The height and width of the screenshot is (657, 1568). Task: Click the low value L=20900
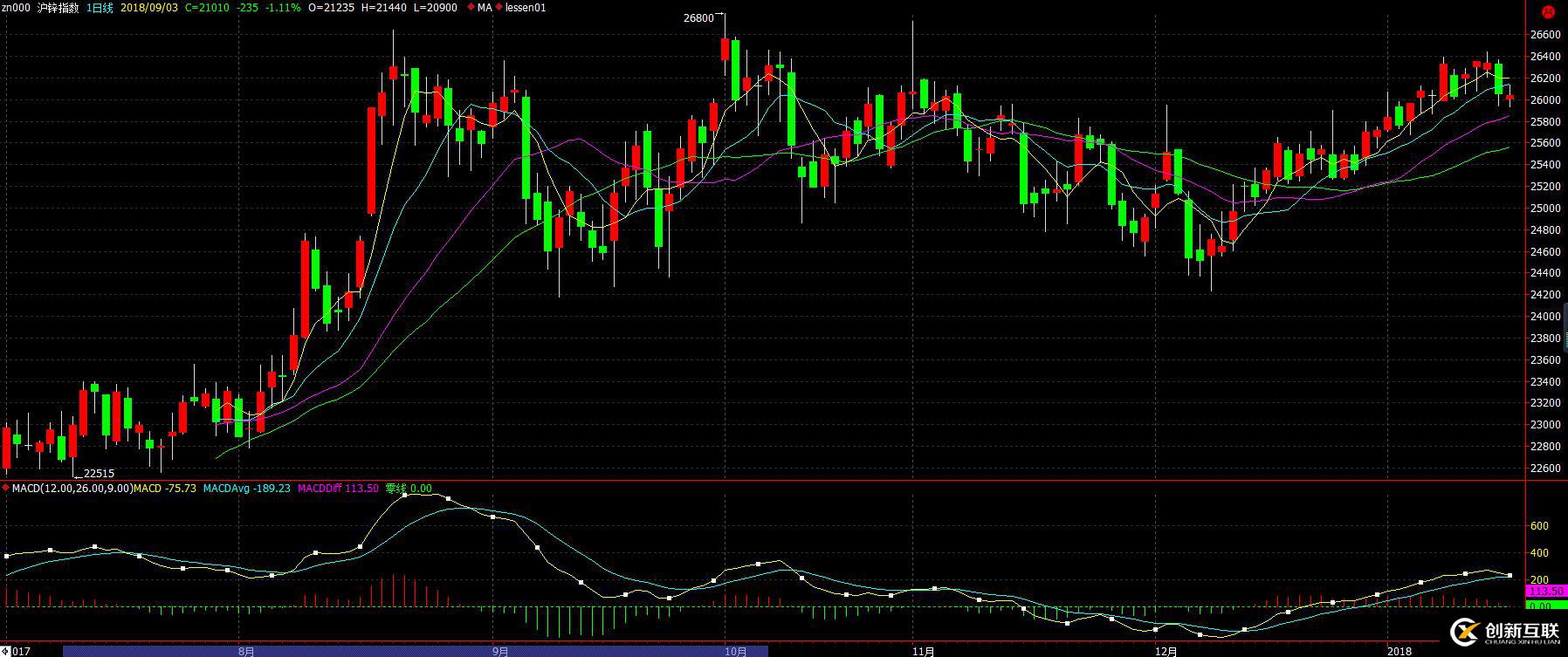pos(435,8)
